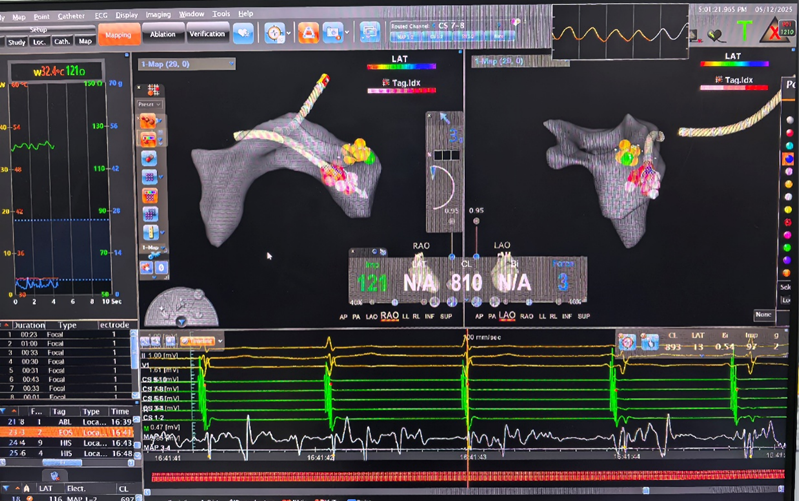Click the blue heart icon in toolbar

[x=243, y=35]
